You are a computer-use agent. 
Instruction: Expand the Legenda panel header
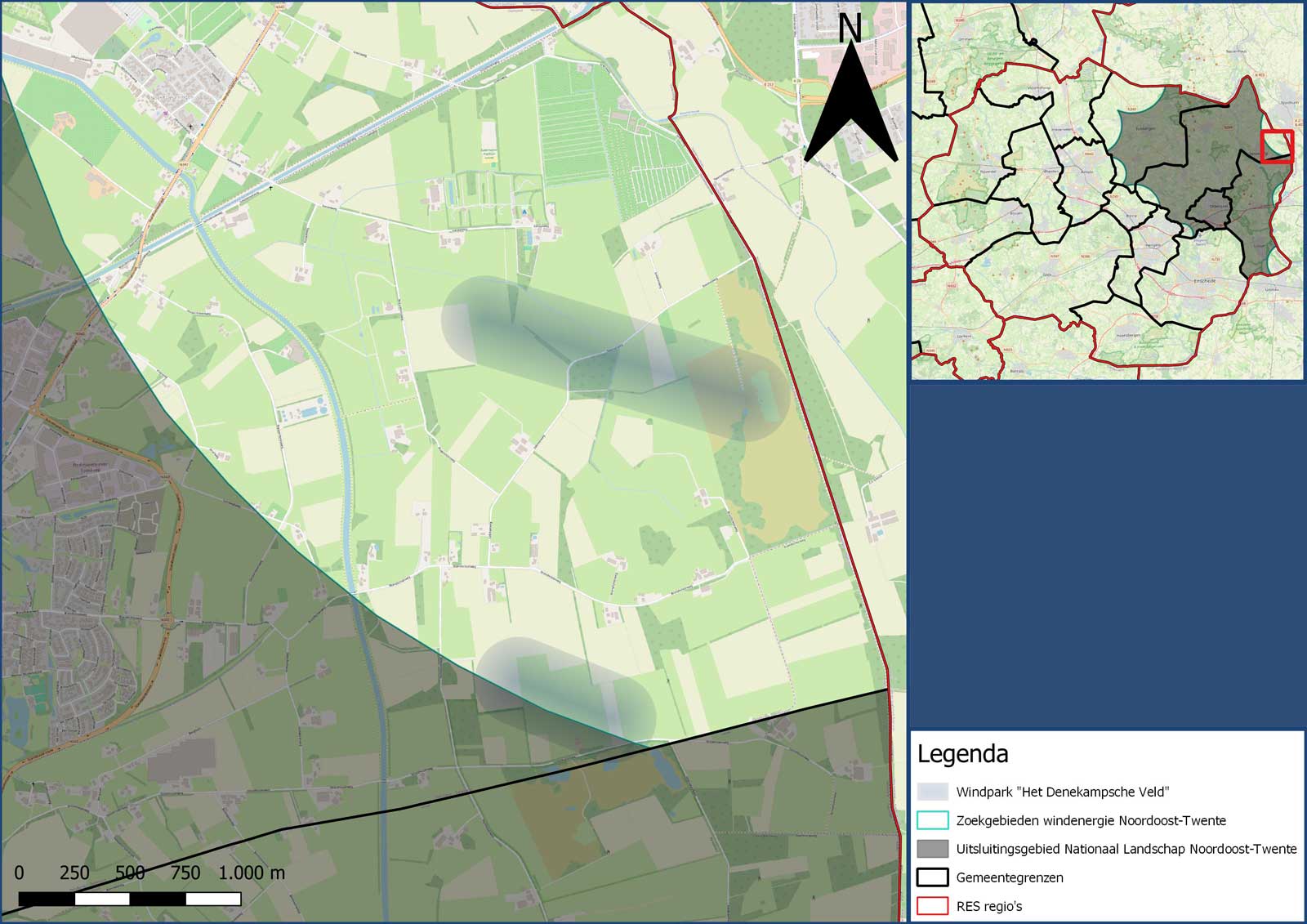(x=964, y=755)
